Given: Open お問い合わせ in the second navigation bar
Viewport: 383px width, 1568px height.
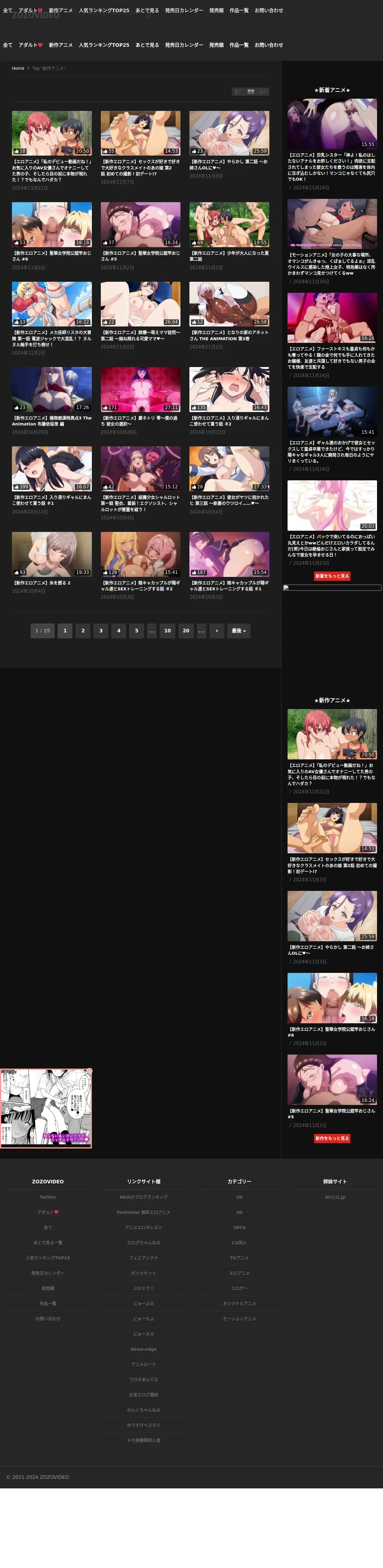Looking at the screenshot, I should click(268, 45).
